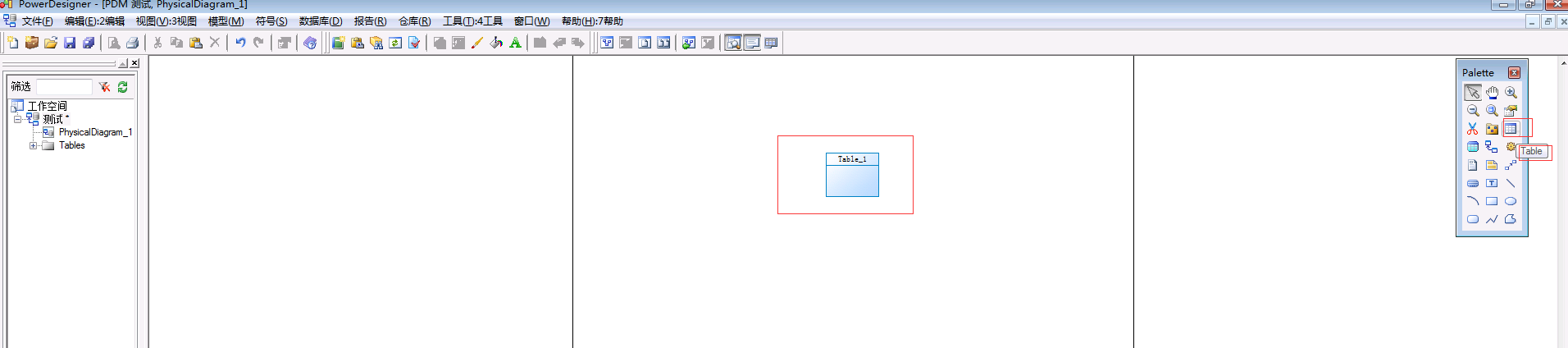The height and width of the screenshot is (348, 1568).
Task: Select the Line tool in Palette
Action: (x=1511, y=183)
